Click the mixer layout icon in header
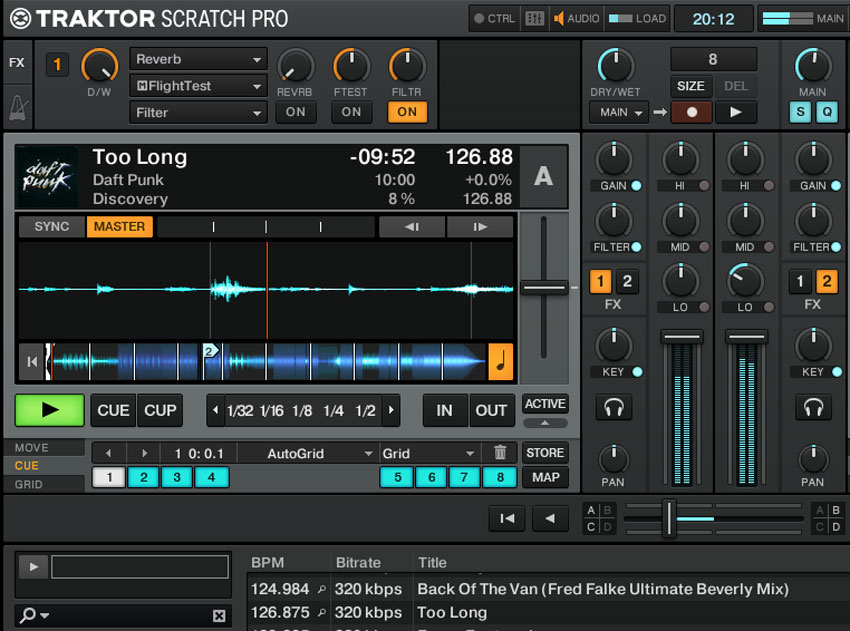 [x=534, y=19]
